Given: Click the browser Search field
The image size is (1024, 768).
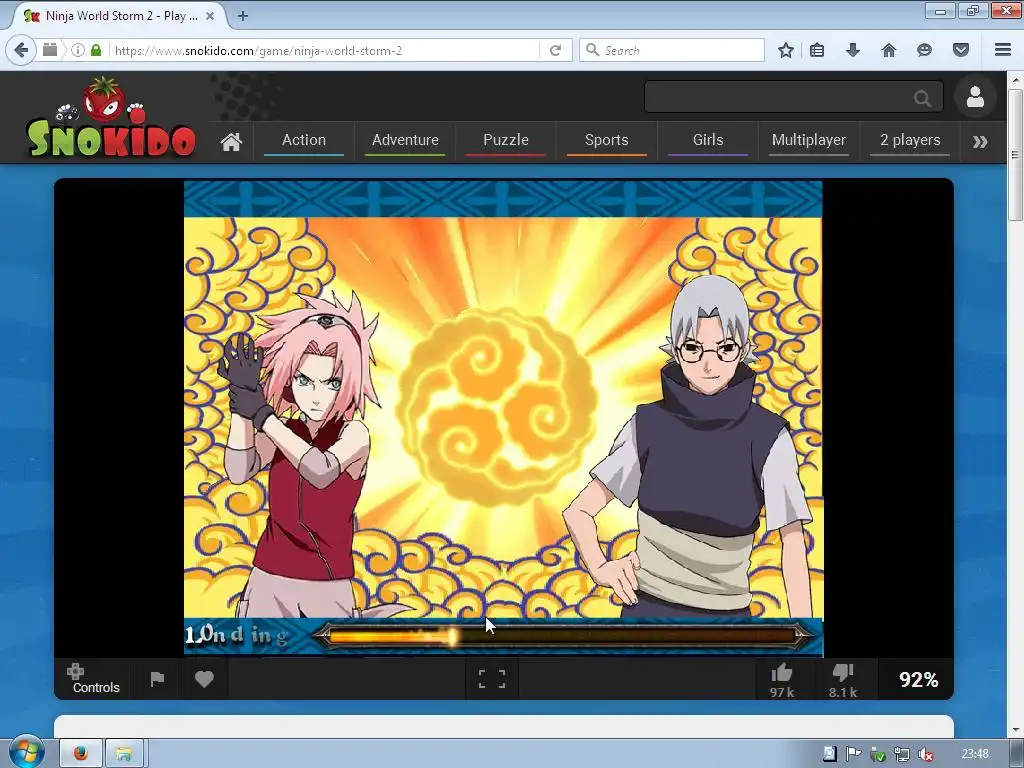Looking at the screenshot, I should (673, 50).
